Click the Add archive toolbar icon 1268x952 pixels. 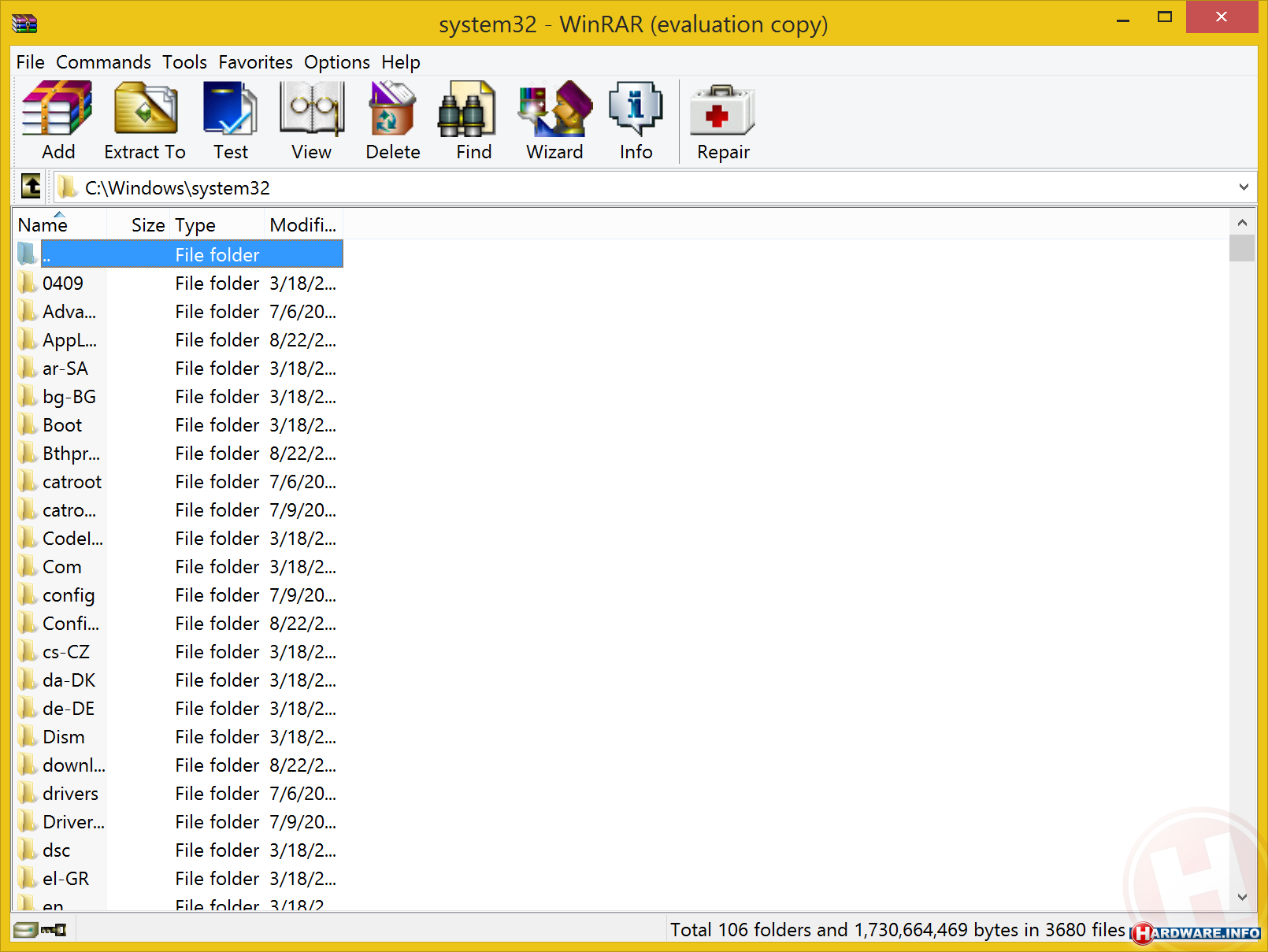[57, 121]
